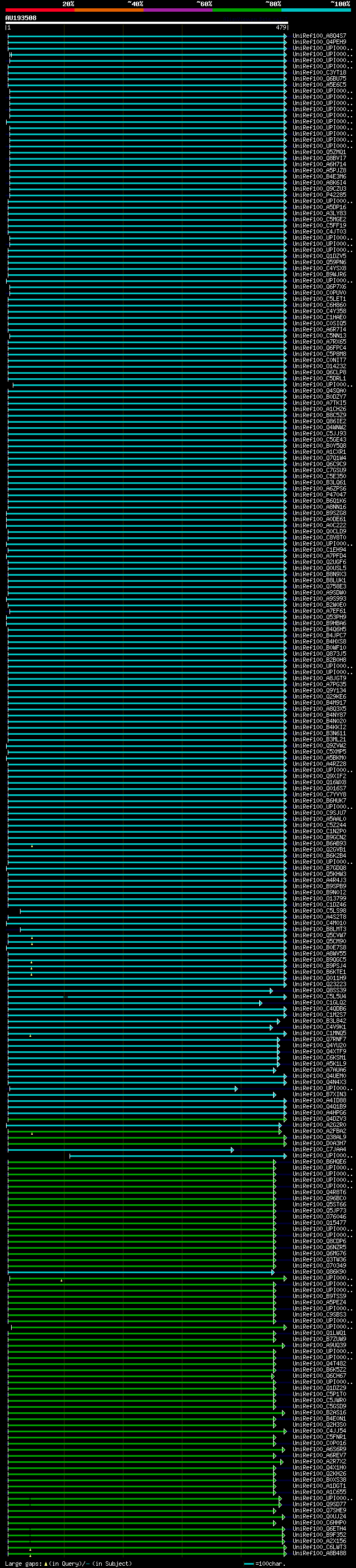Image resolution: width=356 pixels, height=1568 pixels.
Task: Select the UniRef100_Q86IE2 hit label
Action: click(x=319, y=421)
